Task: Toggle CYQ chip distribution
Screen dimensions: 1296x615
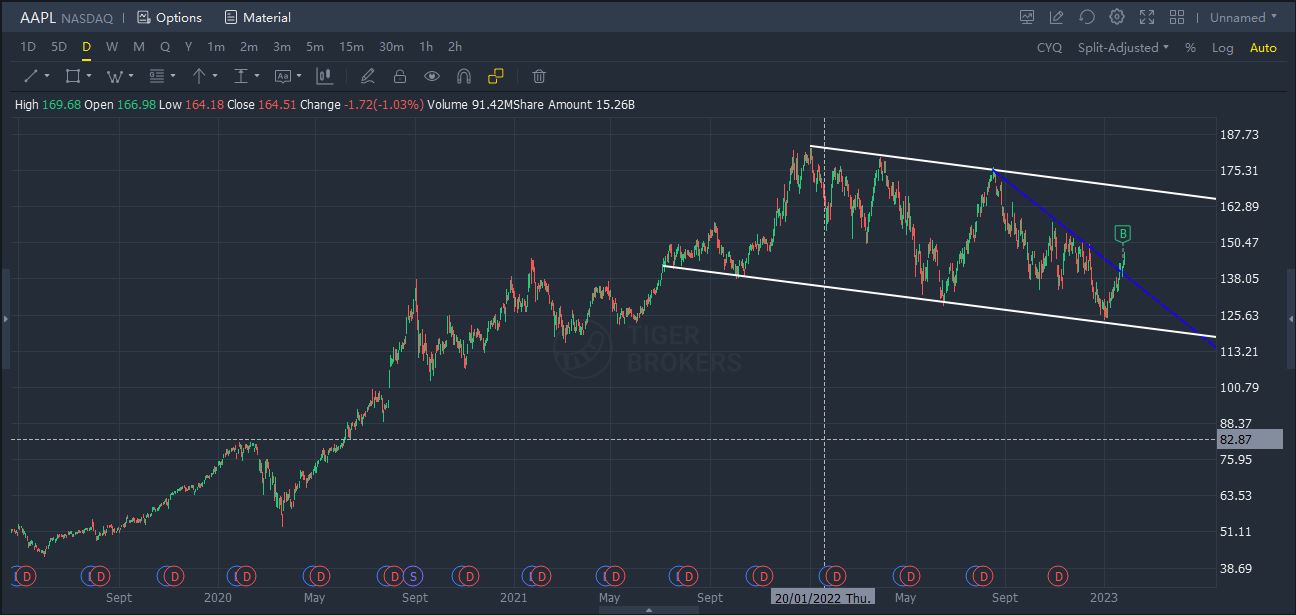Action: 1049,47
